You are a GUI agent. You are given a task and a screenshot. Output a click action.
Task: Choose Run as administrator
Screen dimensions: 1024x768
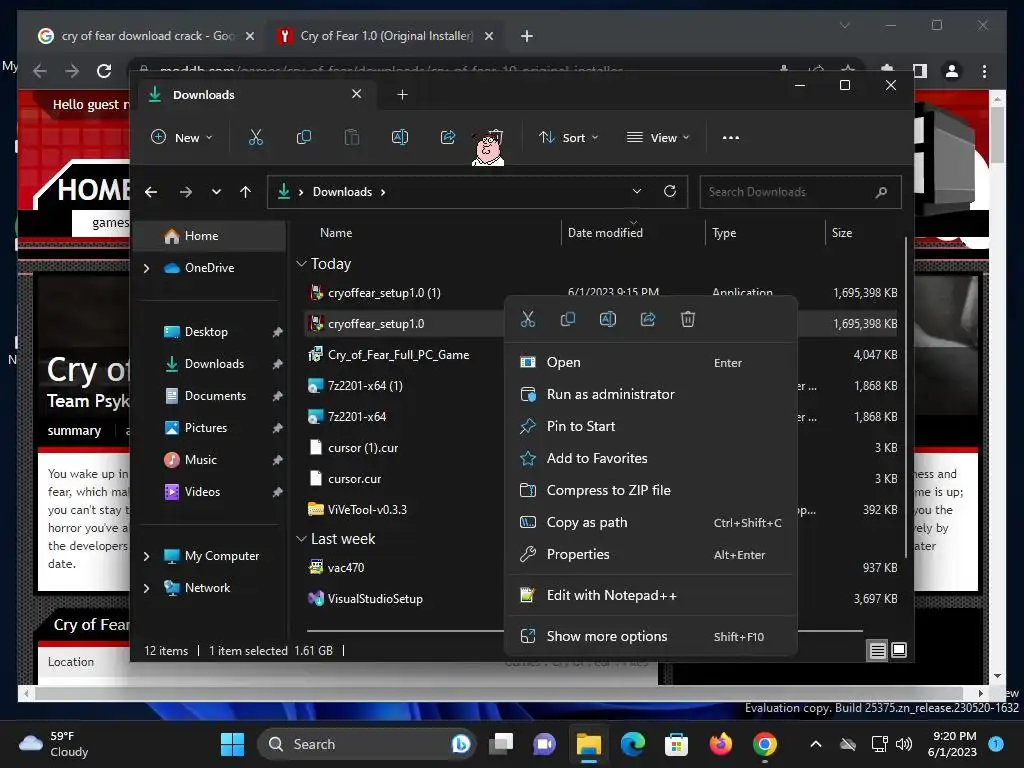click(651, 394)
